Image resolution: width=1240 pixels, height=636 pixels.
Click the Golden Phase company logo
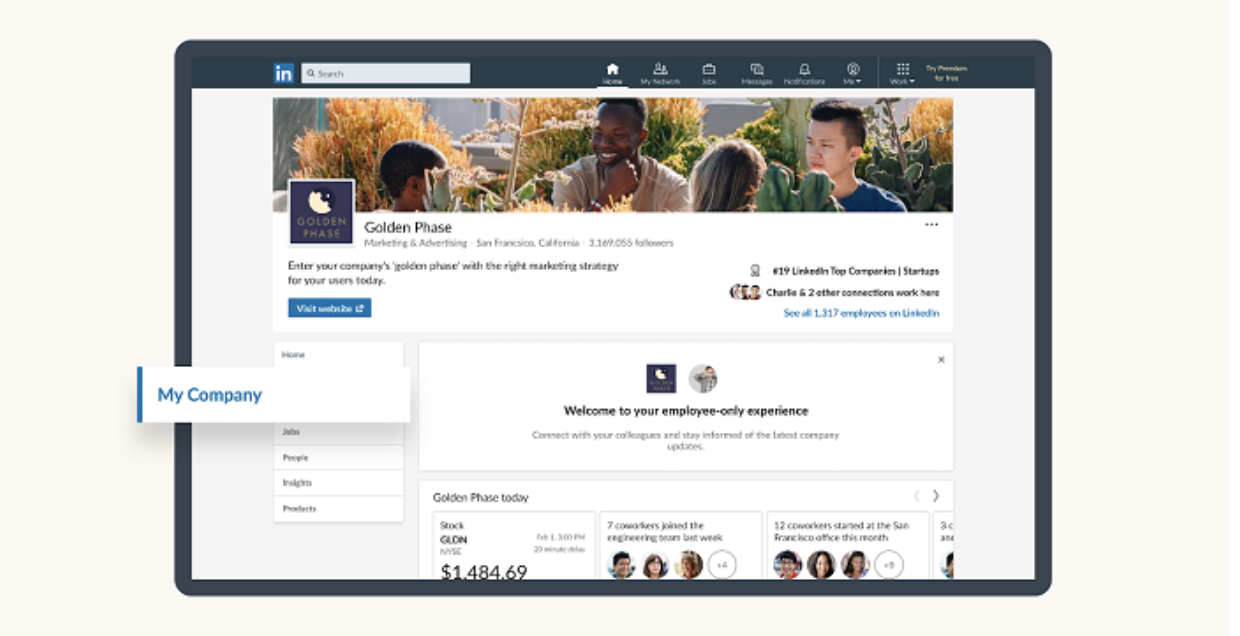click(x=321, y=213)
